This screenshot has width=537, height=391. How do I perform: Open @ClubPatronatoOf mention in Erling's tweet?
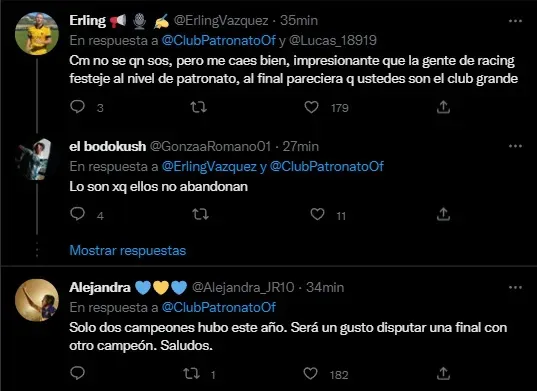coord(218,40)
